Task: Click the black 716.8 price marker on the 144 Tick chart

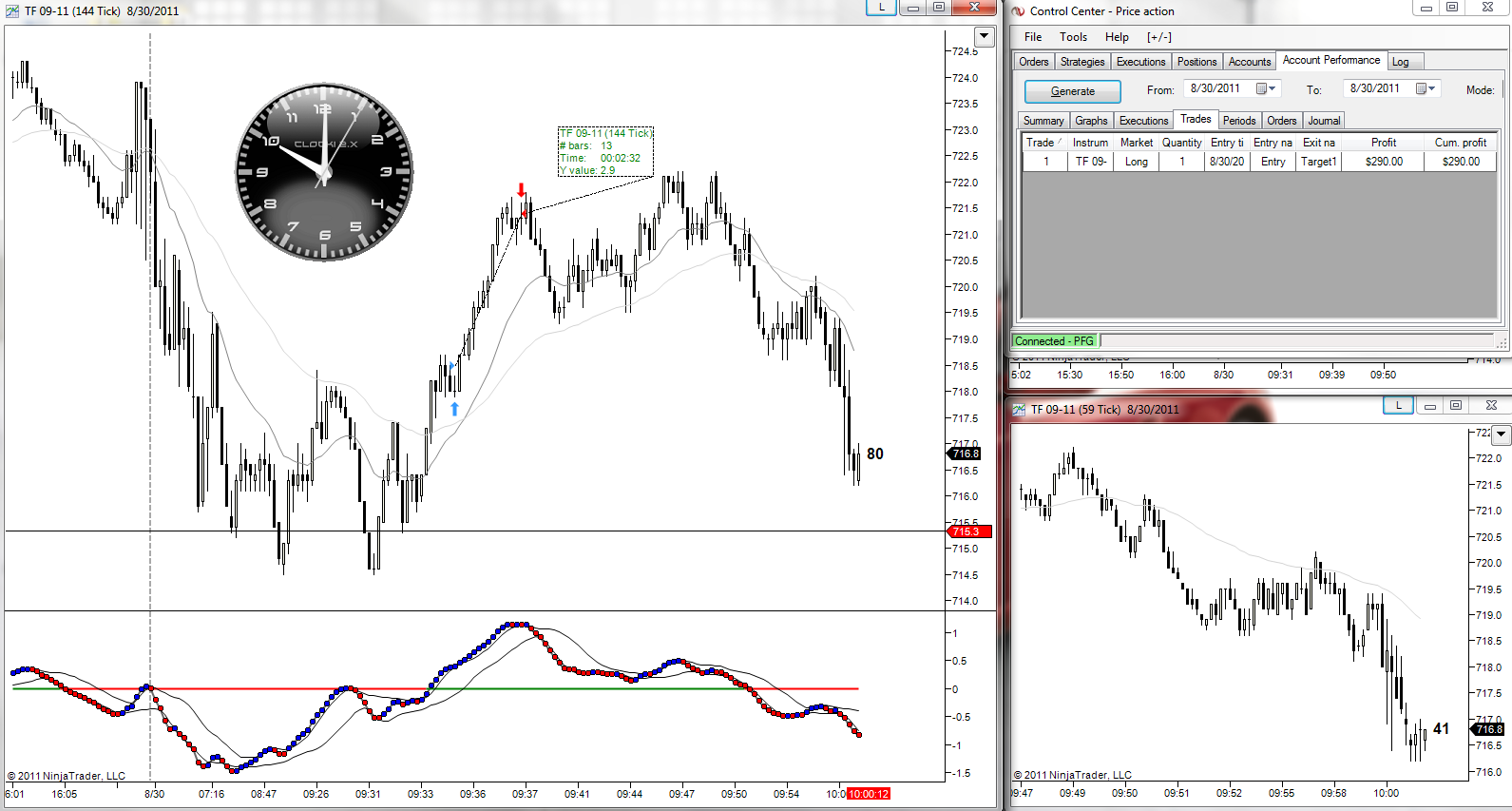Action: pos(965,454)
